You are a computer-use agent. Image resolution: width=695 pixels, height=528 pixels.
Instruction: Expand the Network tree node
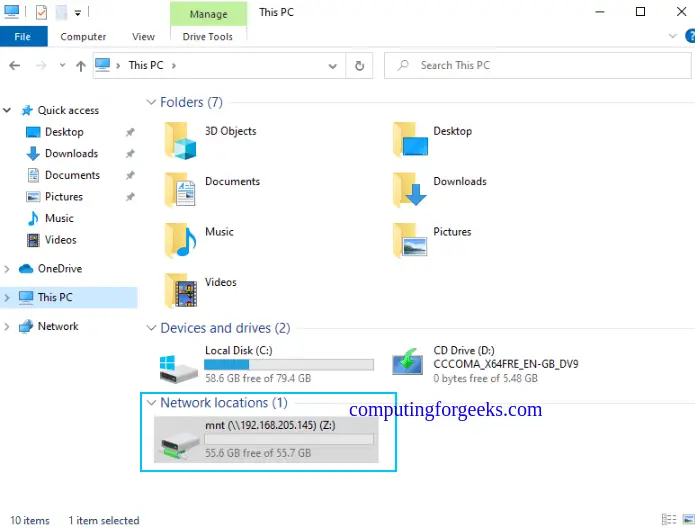click(7, 327)
